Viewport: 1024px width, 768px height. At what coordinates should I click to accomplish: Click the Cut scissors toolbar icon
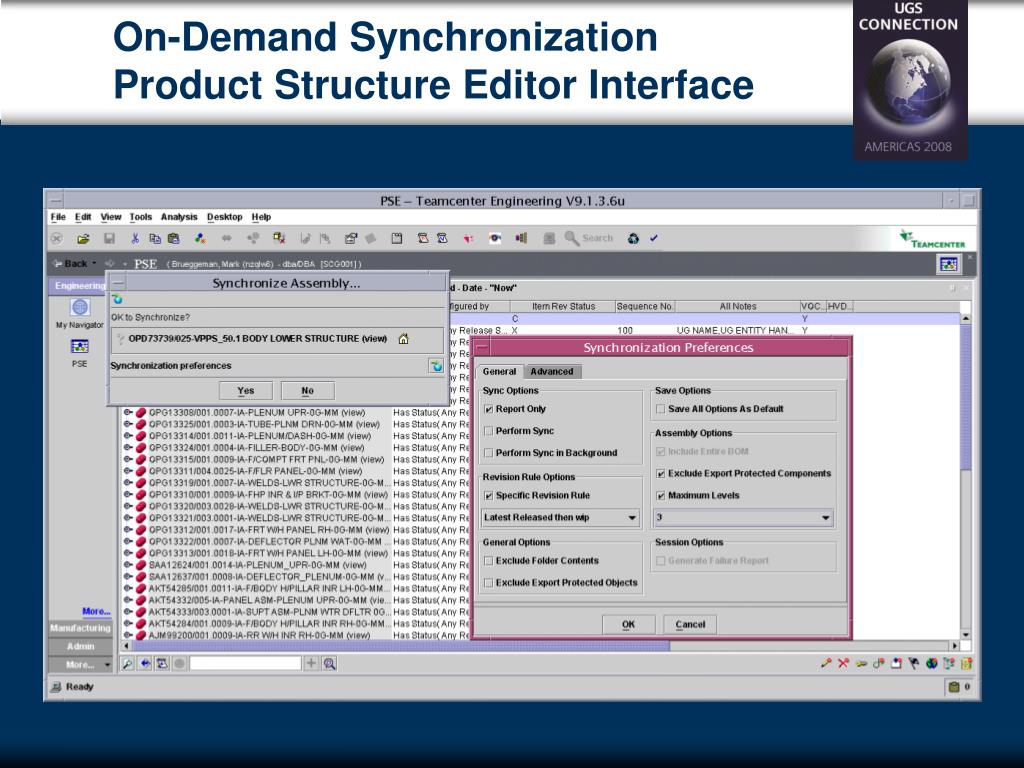tap(135, 239)
